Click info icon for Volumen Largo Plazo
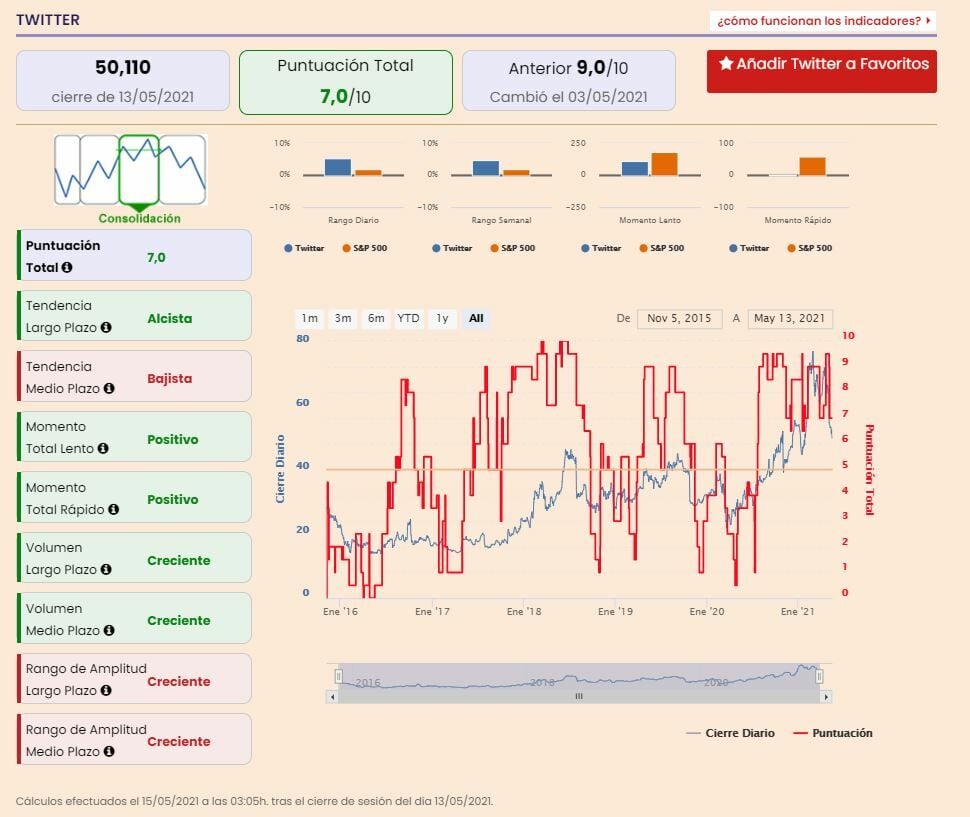This screenshot has width=970, height=817. click(106, 569)
